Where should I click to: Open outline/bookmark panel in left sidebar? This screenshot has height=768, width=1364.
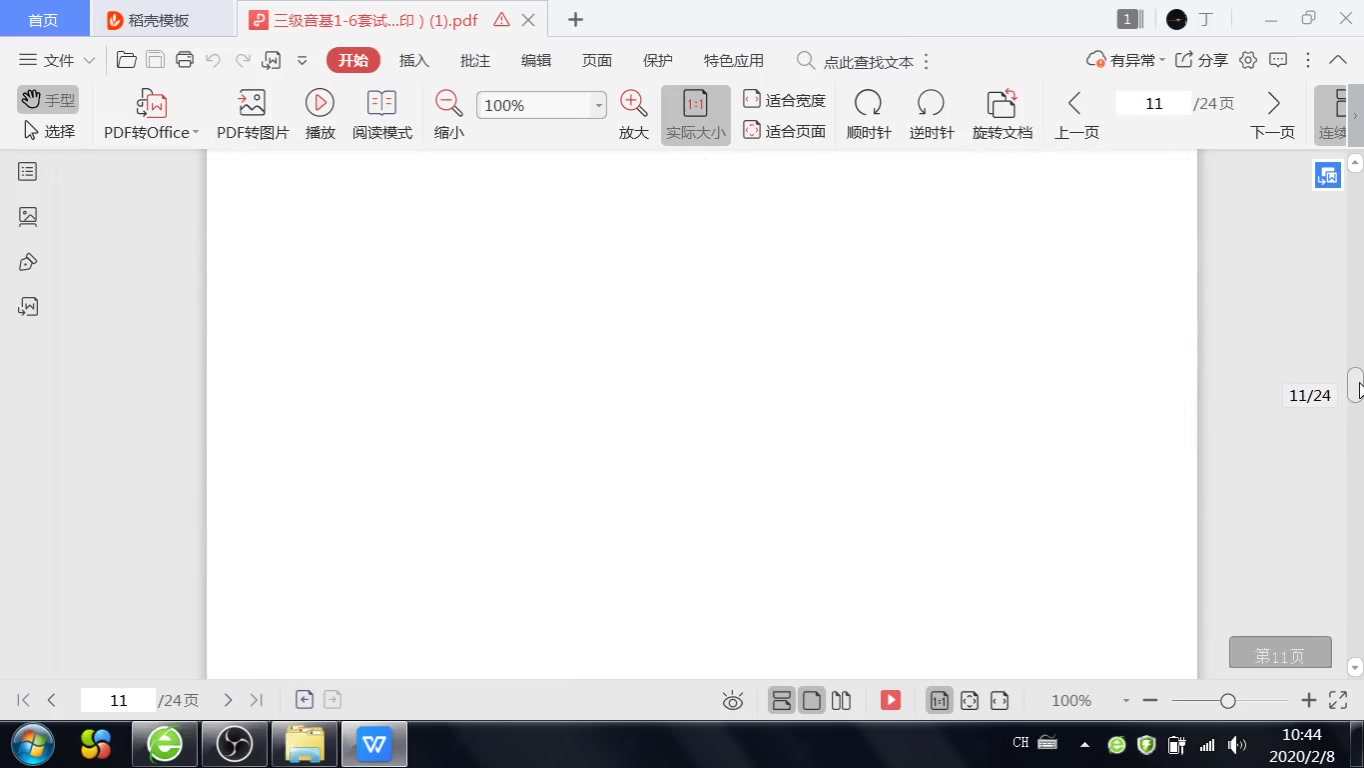28,171
